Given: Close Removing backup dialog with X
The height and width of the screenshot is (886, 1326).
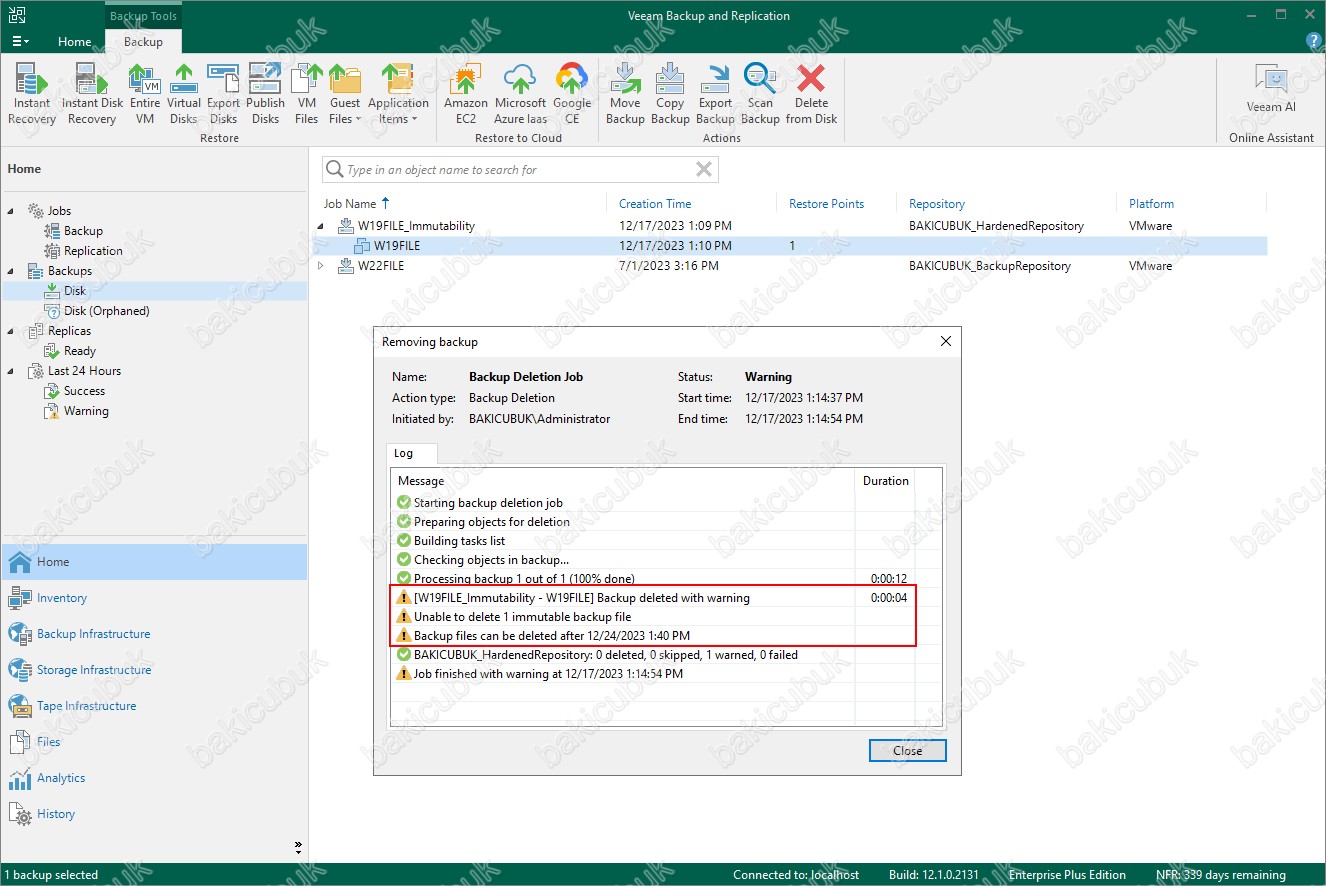Looking at the screenshot, I should 946,342.
